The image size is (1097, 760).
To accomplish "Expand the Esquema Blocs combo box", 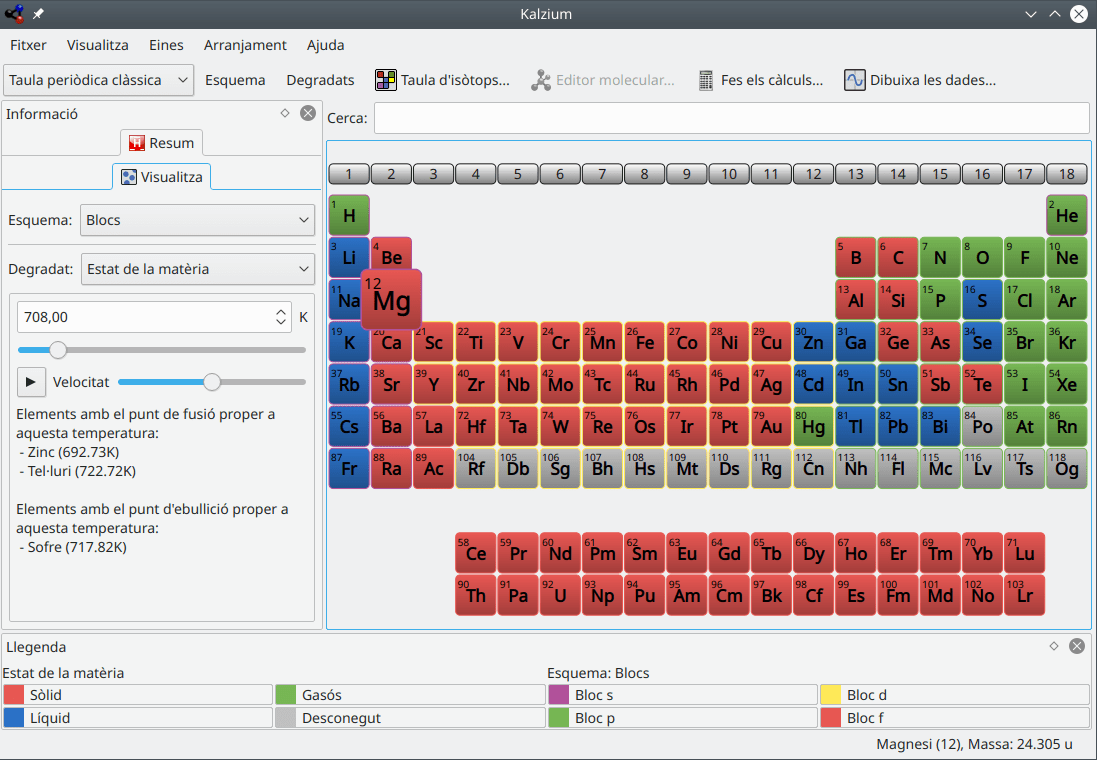I will (197, 220).
